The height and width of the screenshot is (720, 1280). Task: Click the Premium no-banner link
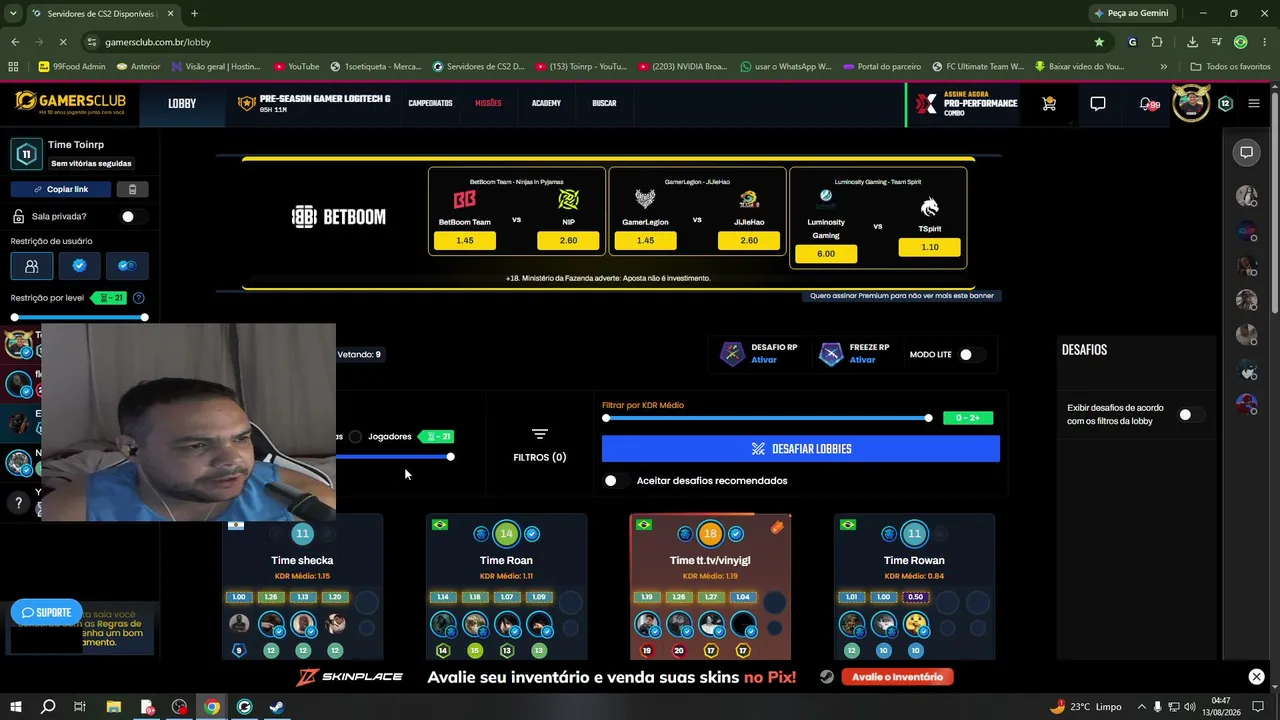point(902,296)
